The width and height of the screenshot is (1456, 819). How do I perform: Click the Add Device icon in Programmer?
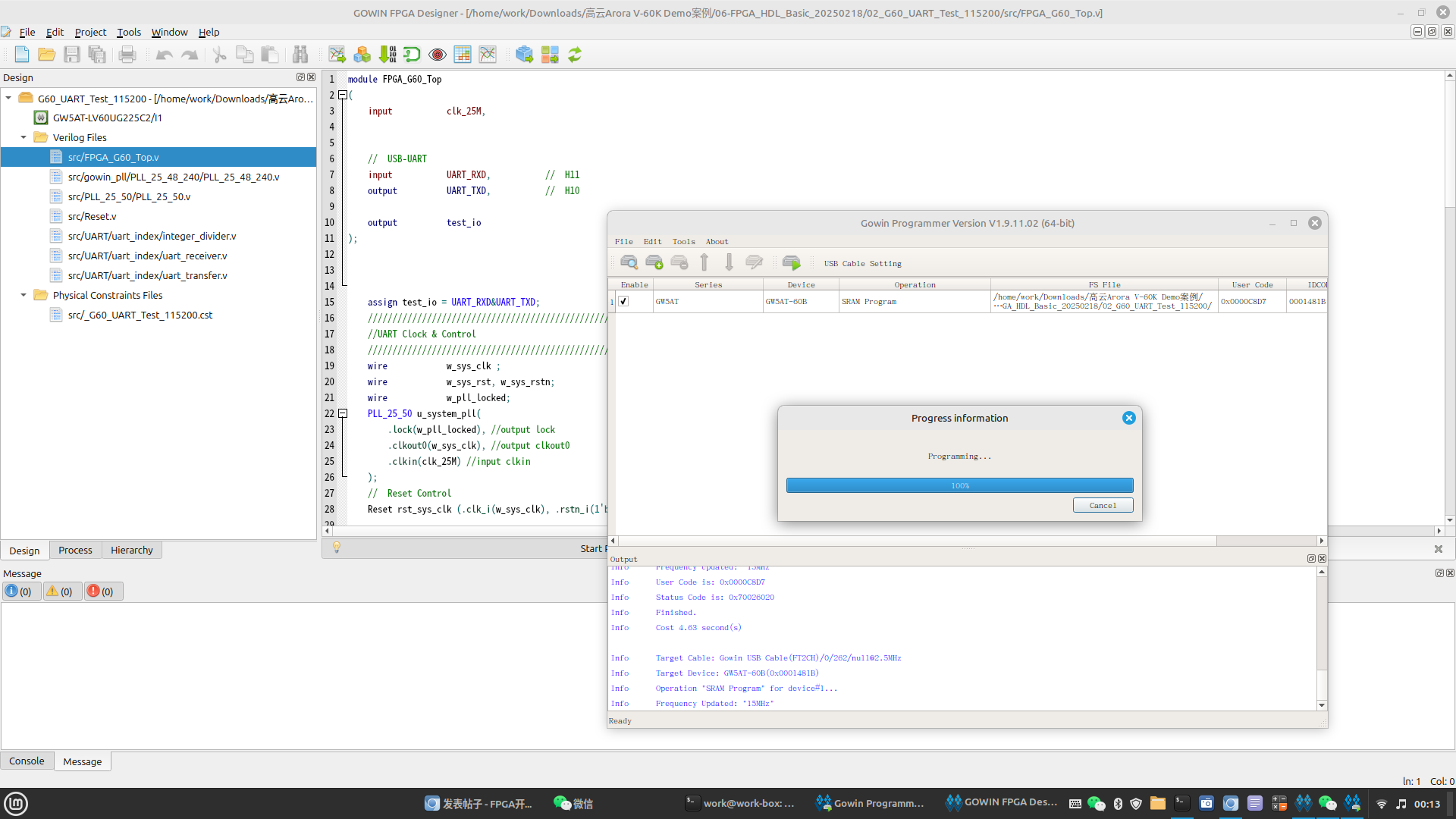click(x=654, y=262)
